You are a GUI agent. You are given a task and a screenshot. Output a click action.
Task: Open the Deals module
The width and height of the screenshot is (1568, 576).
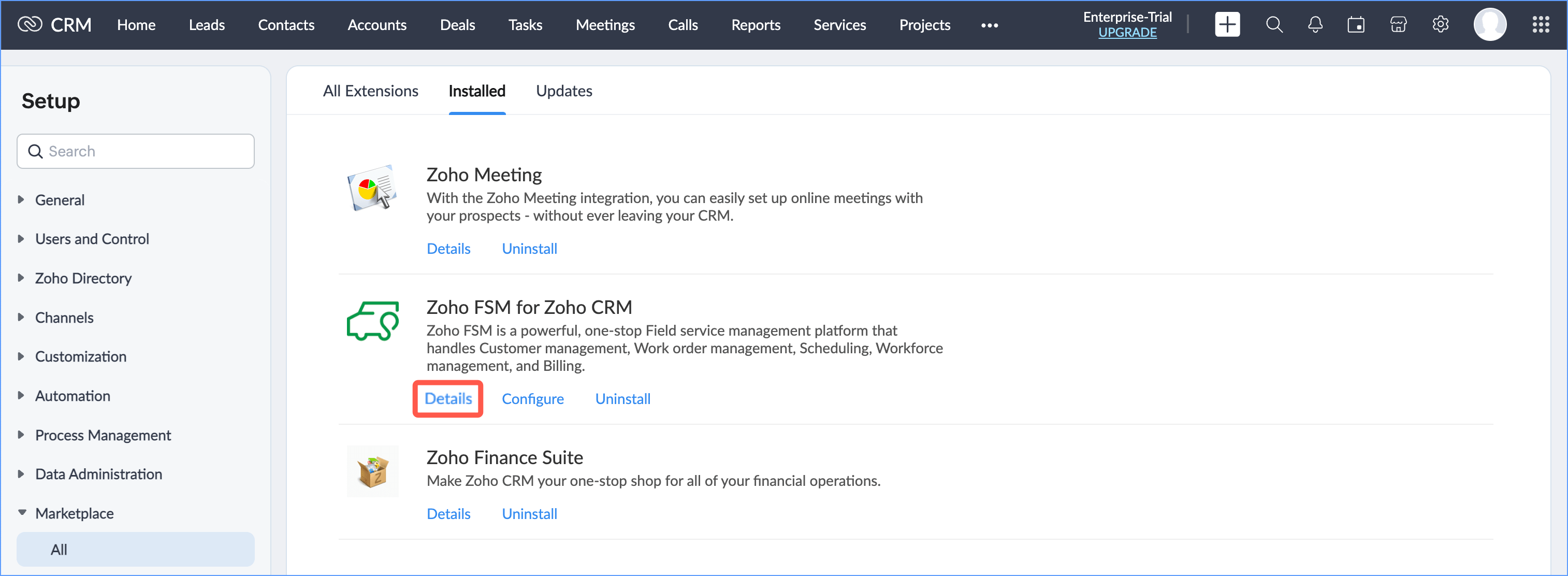click(x=457, y=25)
